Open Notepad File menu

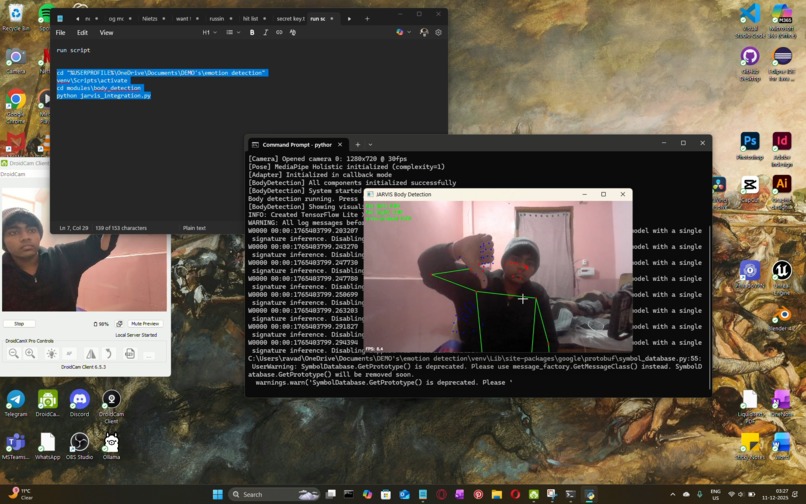(60, 32)
